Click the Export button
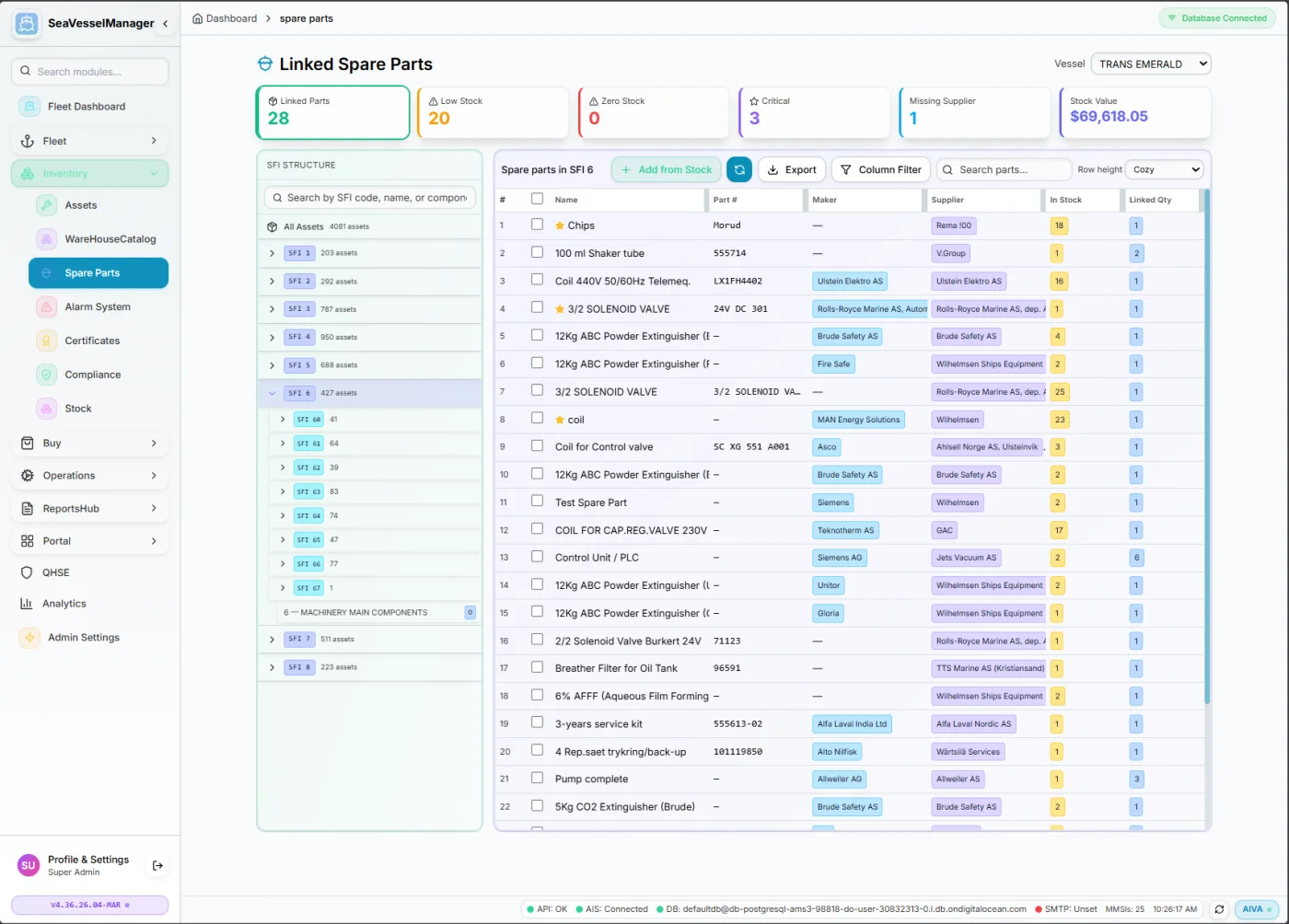This screenshot has height=924, width=1289. point(791,169)
